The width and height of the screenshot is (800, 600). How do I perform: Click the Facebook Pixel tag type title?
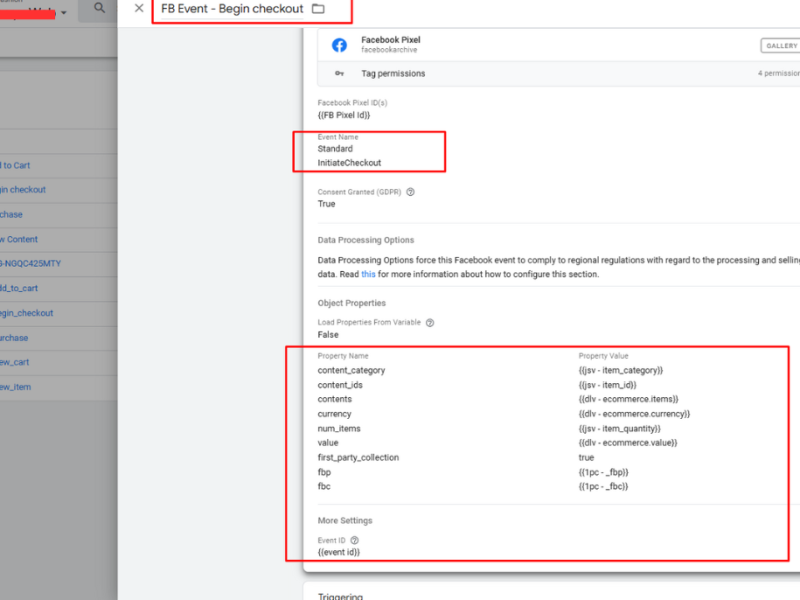coord(391,40)
